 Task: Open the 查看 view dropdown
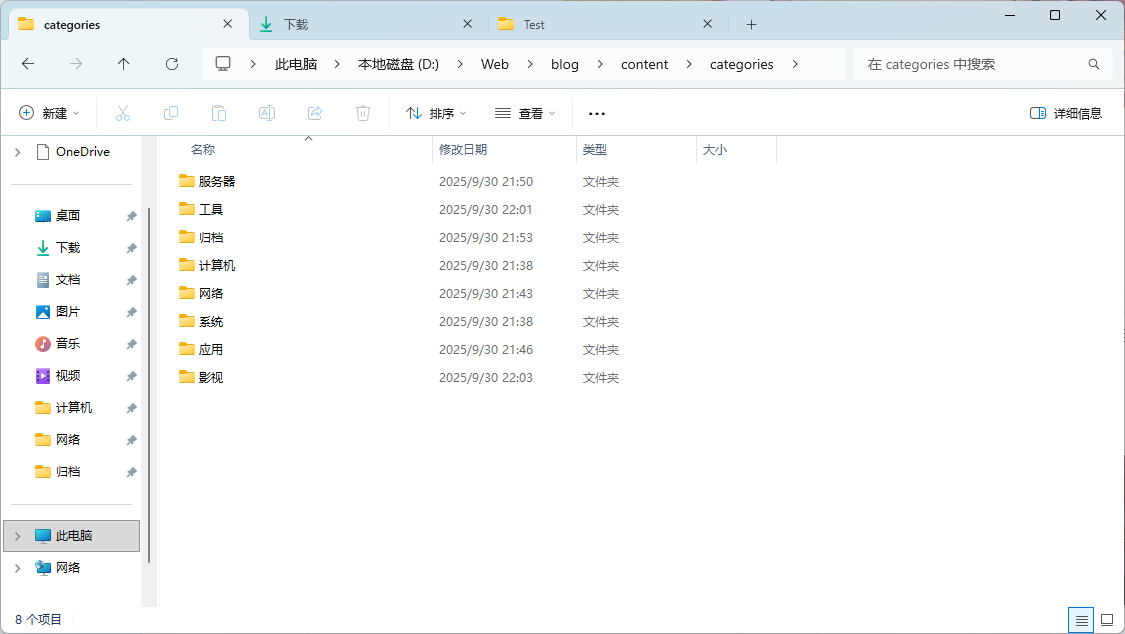click(x=525, y=114)
